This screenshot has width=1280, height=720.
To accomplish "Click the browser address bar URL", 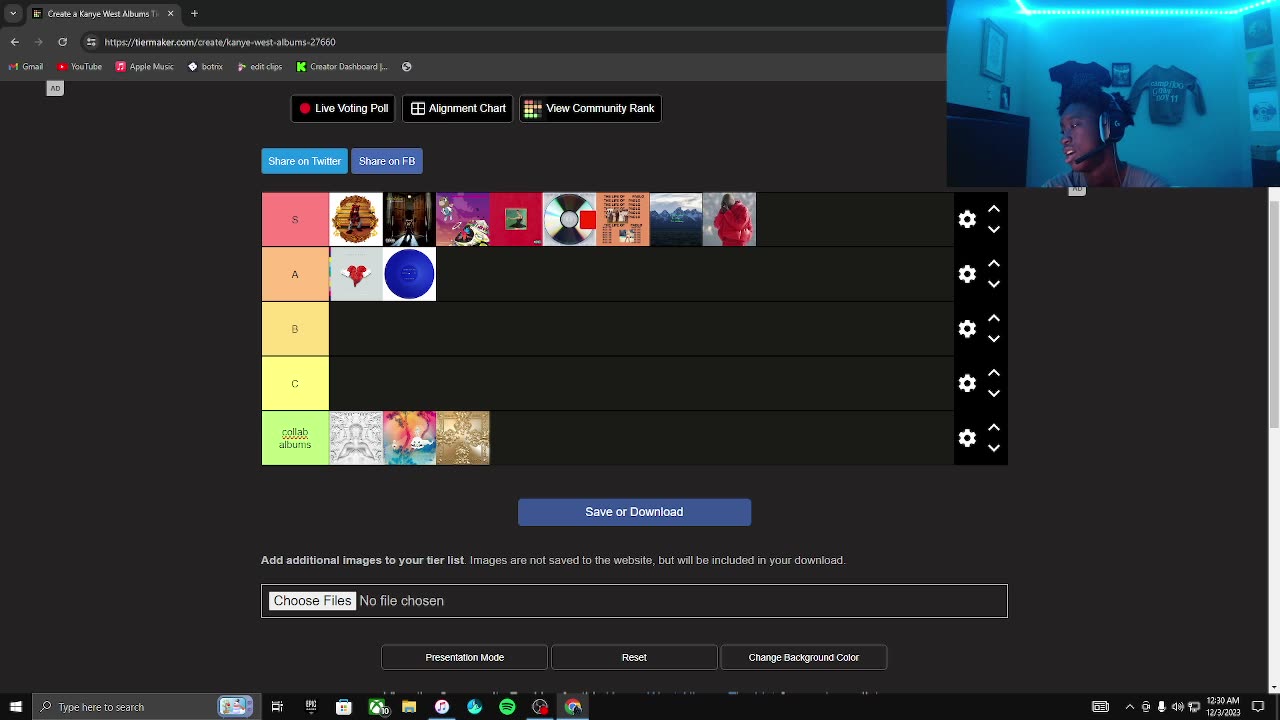I will click(220, 42).
